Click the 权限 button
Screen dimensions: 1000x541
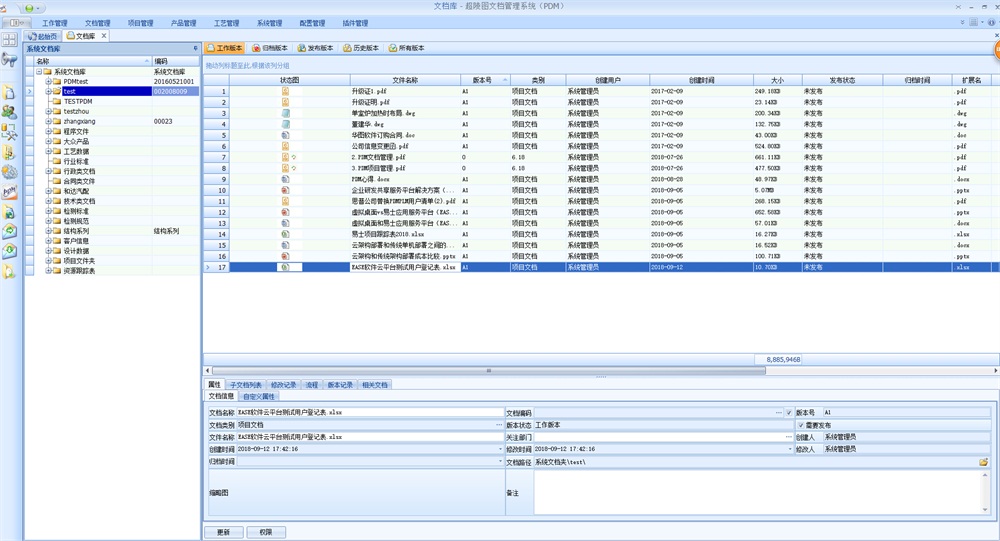(265, 532)
